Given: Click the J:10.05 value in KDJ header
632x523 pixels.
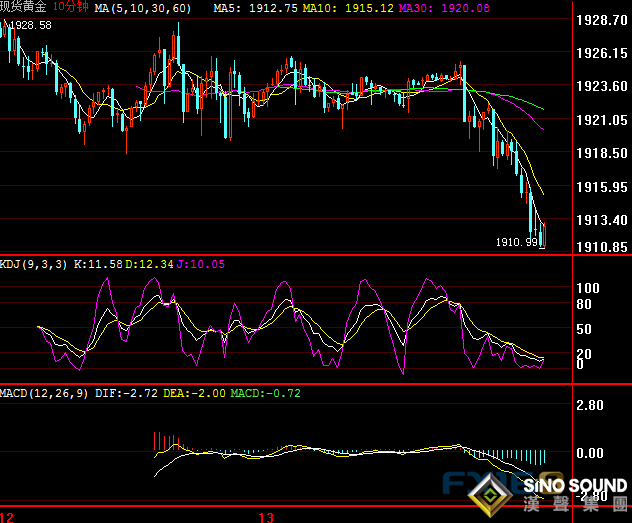Looking at the screenshot, I should [200, 264].
